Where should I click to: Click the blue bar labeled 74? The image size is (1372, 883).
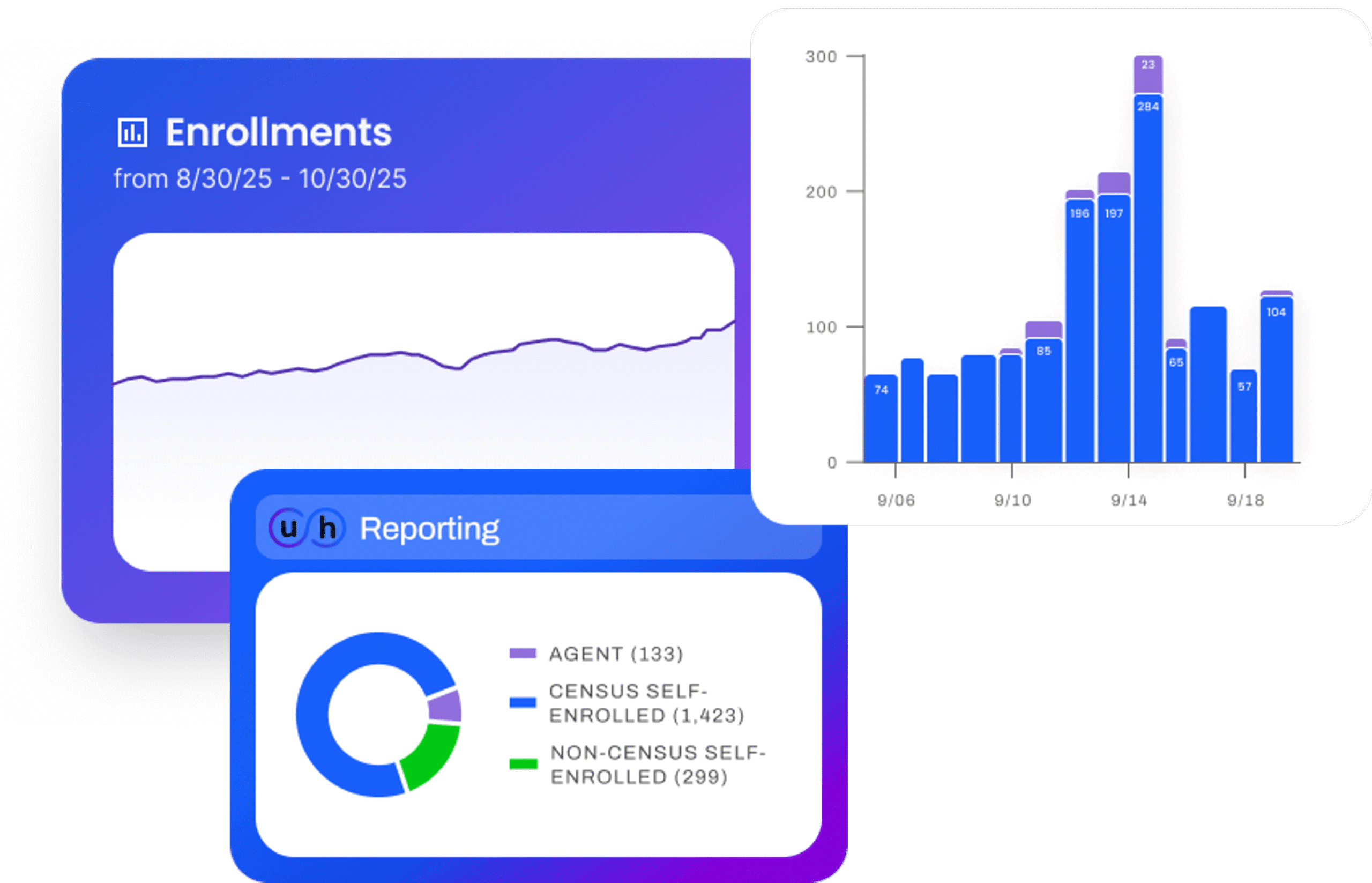(x=881, y=419)
